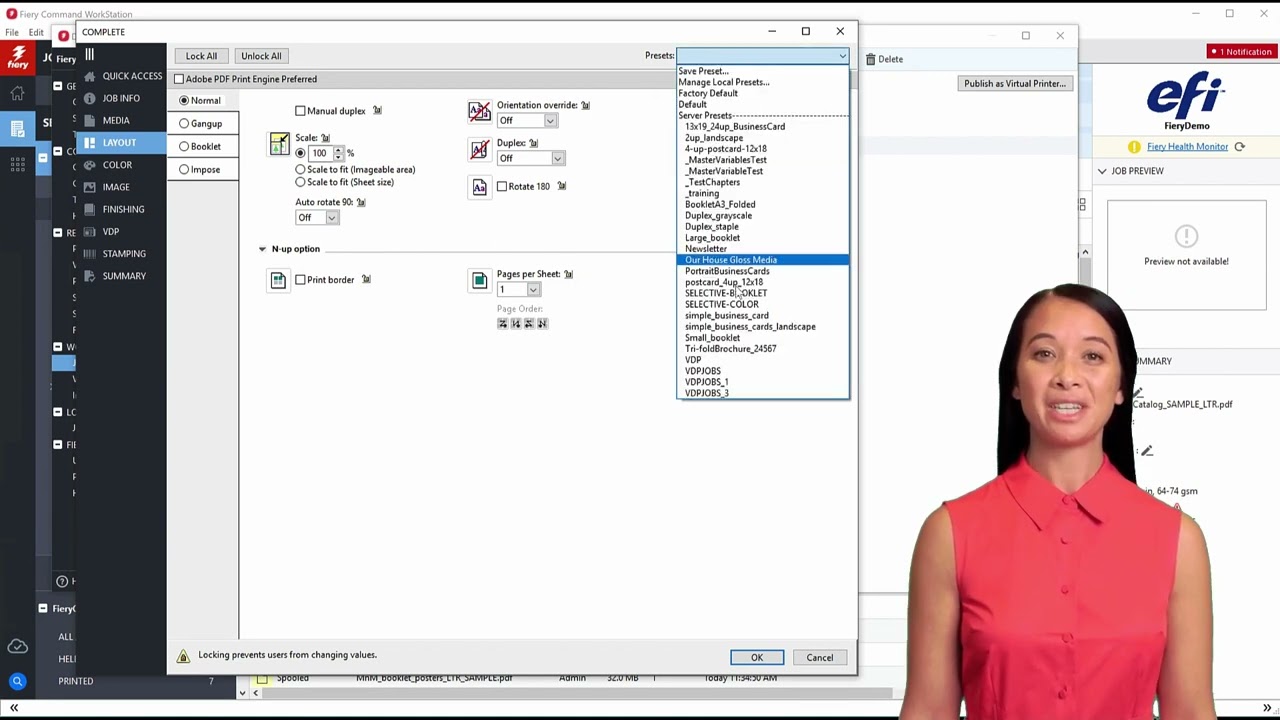Click the Auto rotate 90 lock icon
This screenshot has height=720, width=1280.
pos(361,202)
